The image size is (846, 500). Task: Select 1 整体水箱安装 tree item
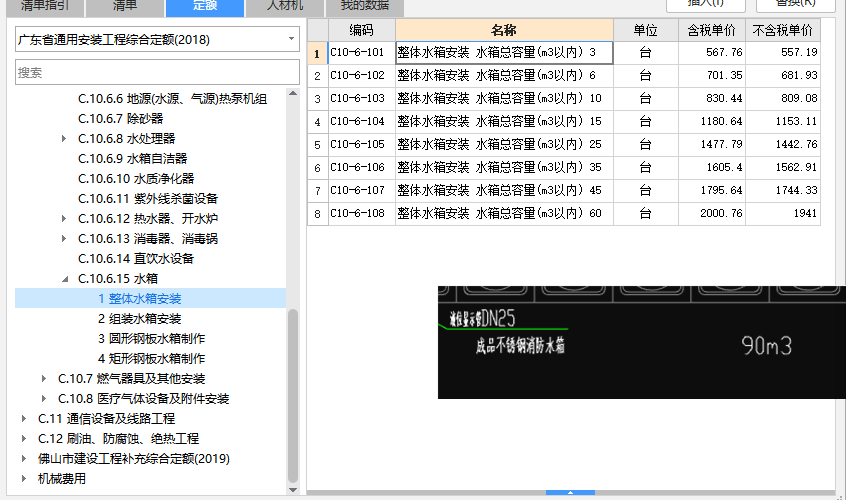point(140,298)
